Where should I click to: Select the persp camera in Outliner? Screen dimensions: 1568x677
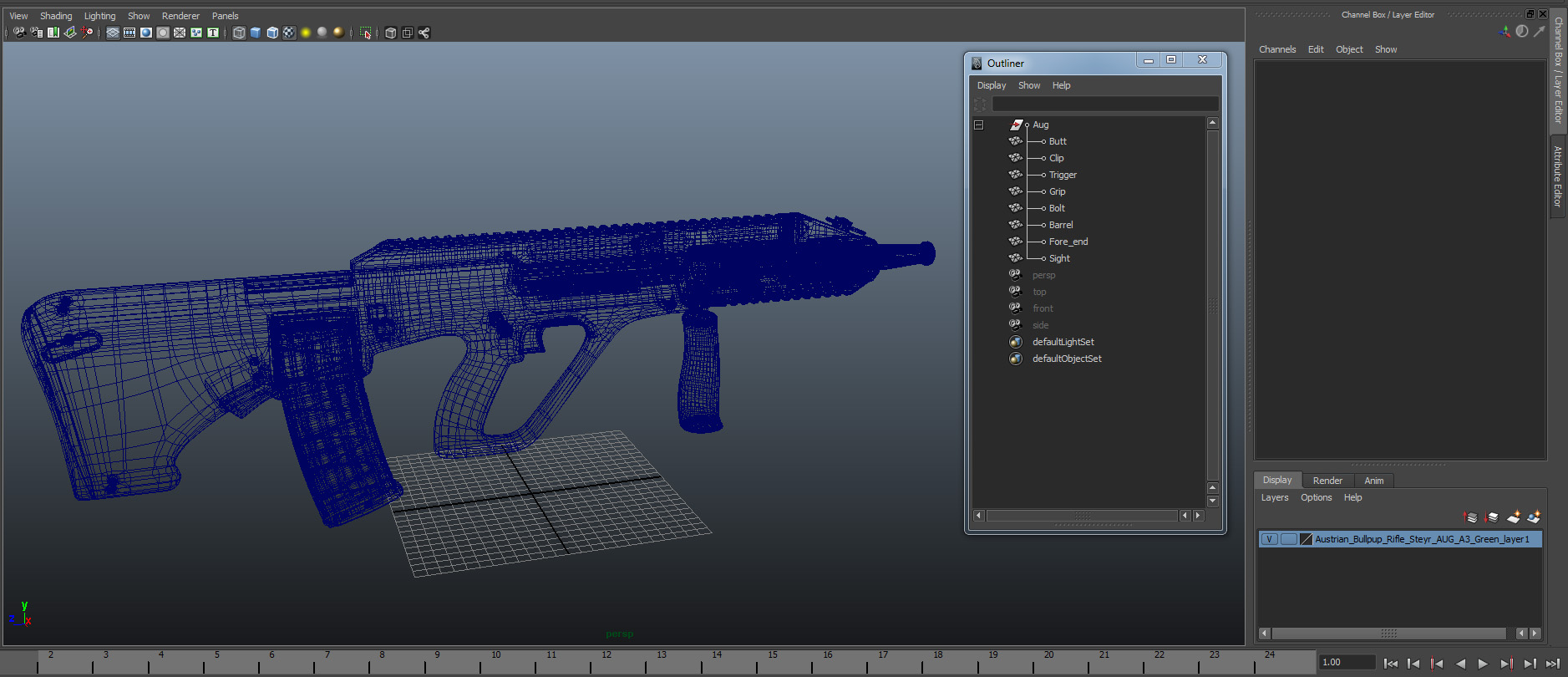(x=1043, y=275)
